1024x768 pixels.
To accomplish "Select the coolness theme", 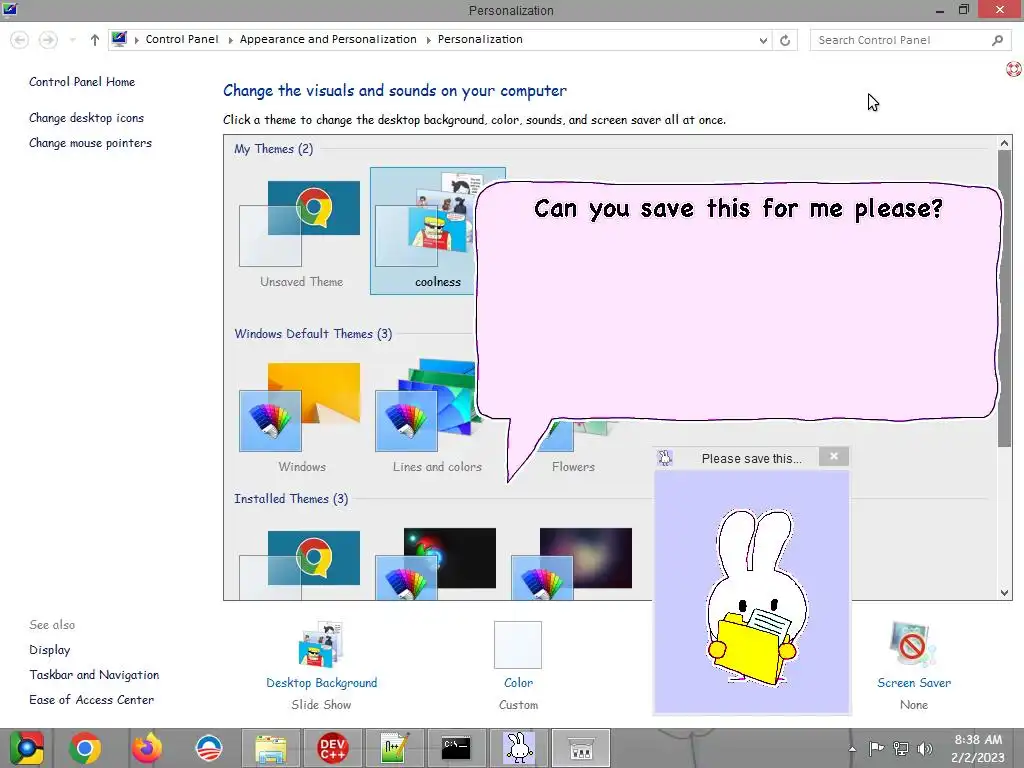I will point(423,231).
